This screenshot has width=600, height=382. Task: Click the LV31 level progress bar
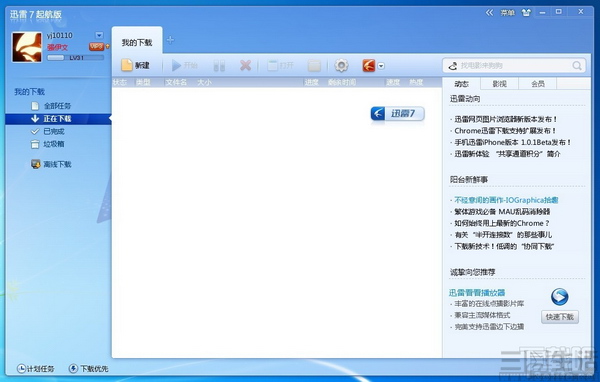click(x=75, y=58)
